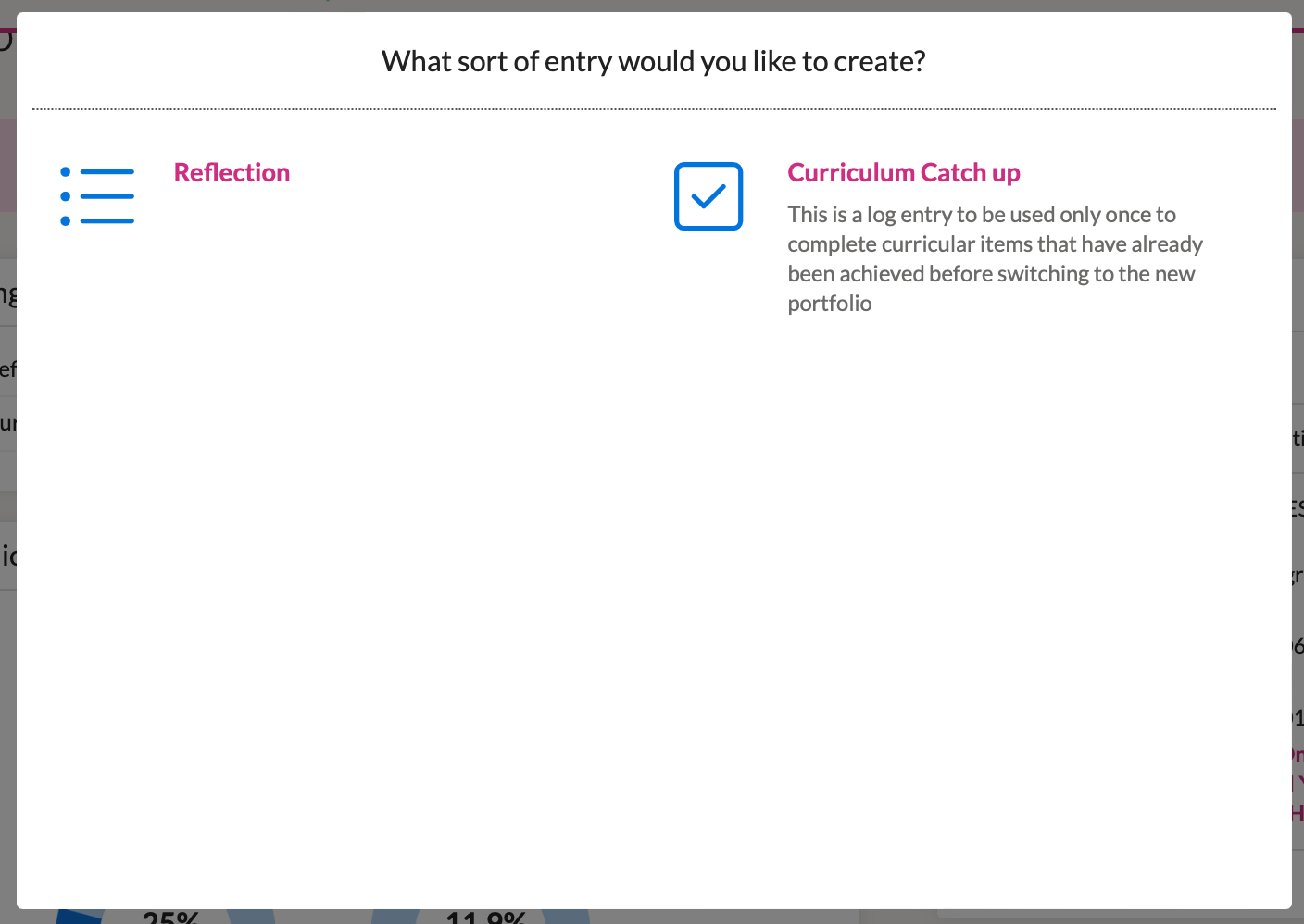The height and width of the screenshot is (924, 1304).
Task: Click the dialog title asking what entry to create
Action: [x=652, y=61]
